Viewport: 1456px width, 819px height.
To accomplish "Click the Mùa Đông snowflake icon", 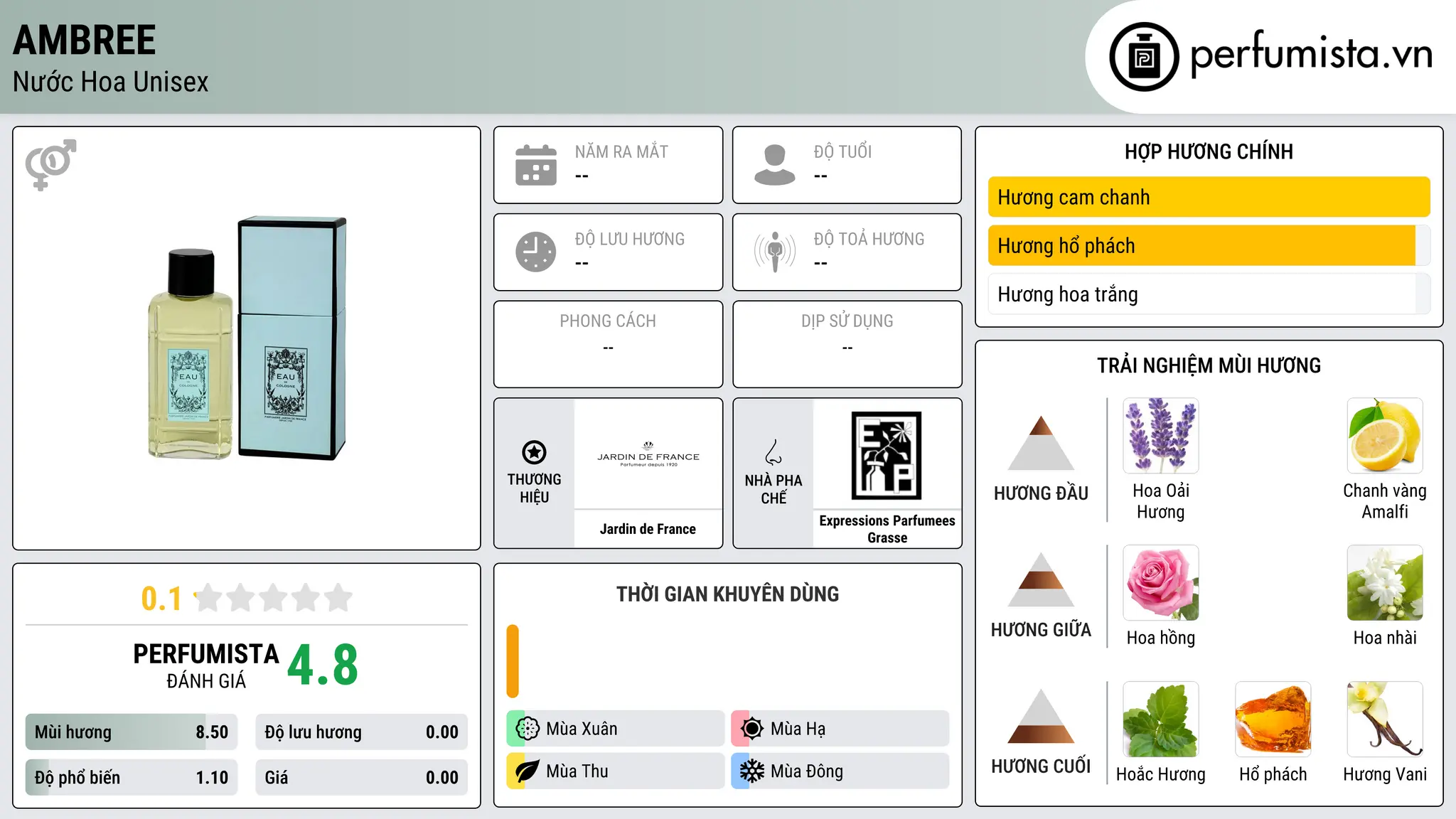I will 752,771.
